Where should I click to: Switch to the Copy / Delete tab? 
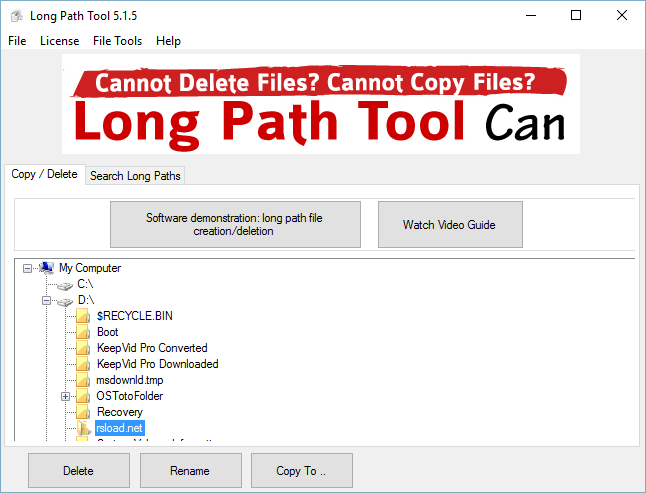coord(44,174)
